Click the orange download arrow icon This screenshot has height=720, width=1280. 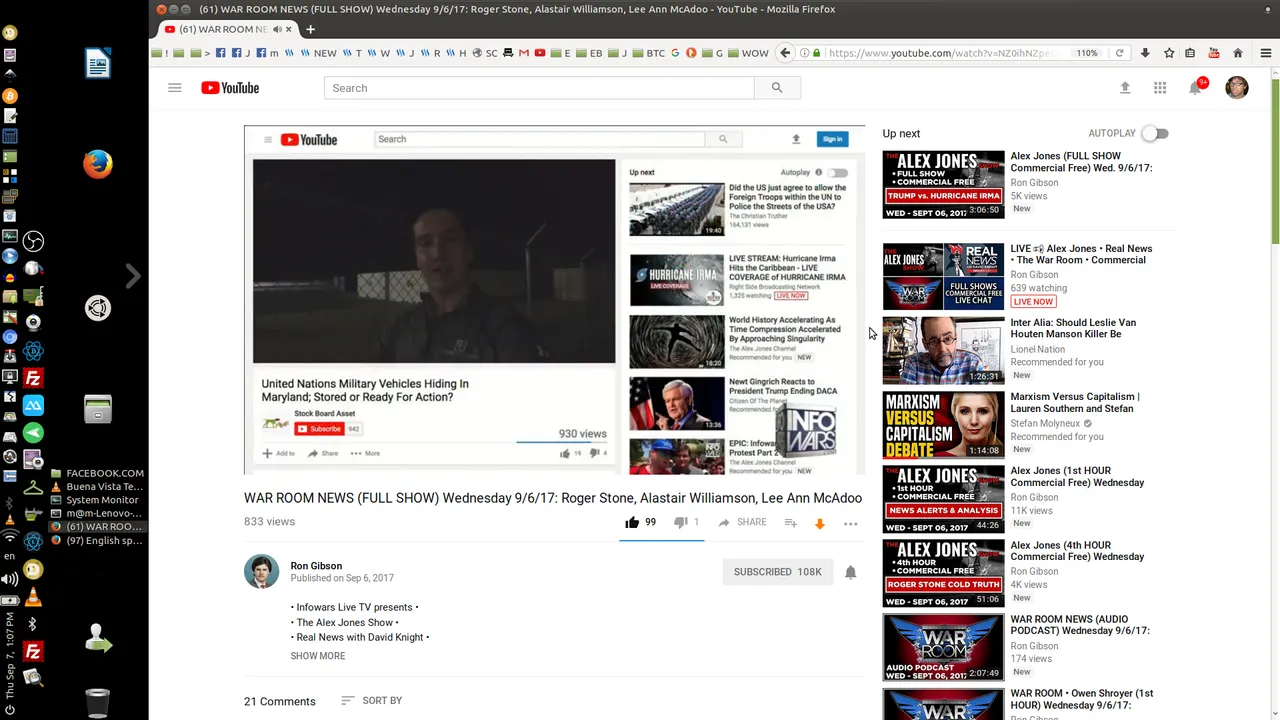(x=820, y=523)
